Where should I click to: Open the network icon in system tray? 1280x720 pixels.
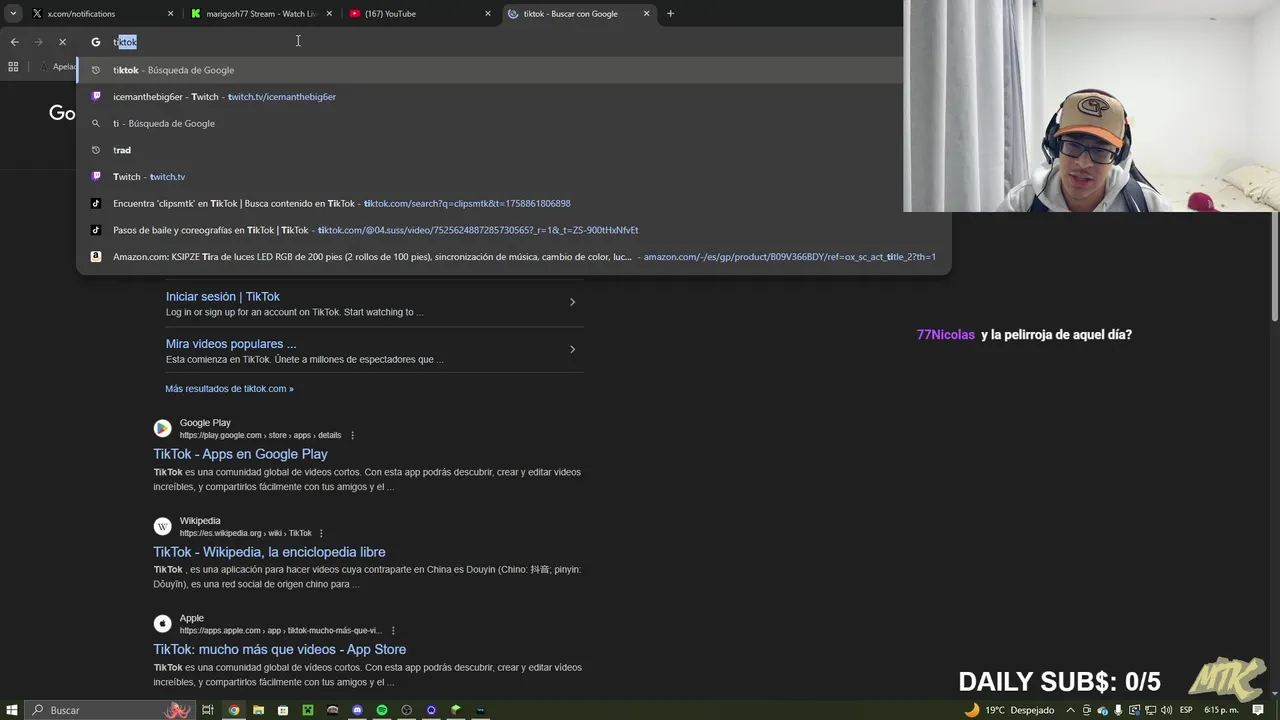coord(1150,710)
